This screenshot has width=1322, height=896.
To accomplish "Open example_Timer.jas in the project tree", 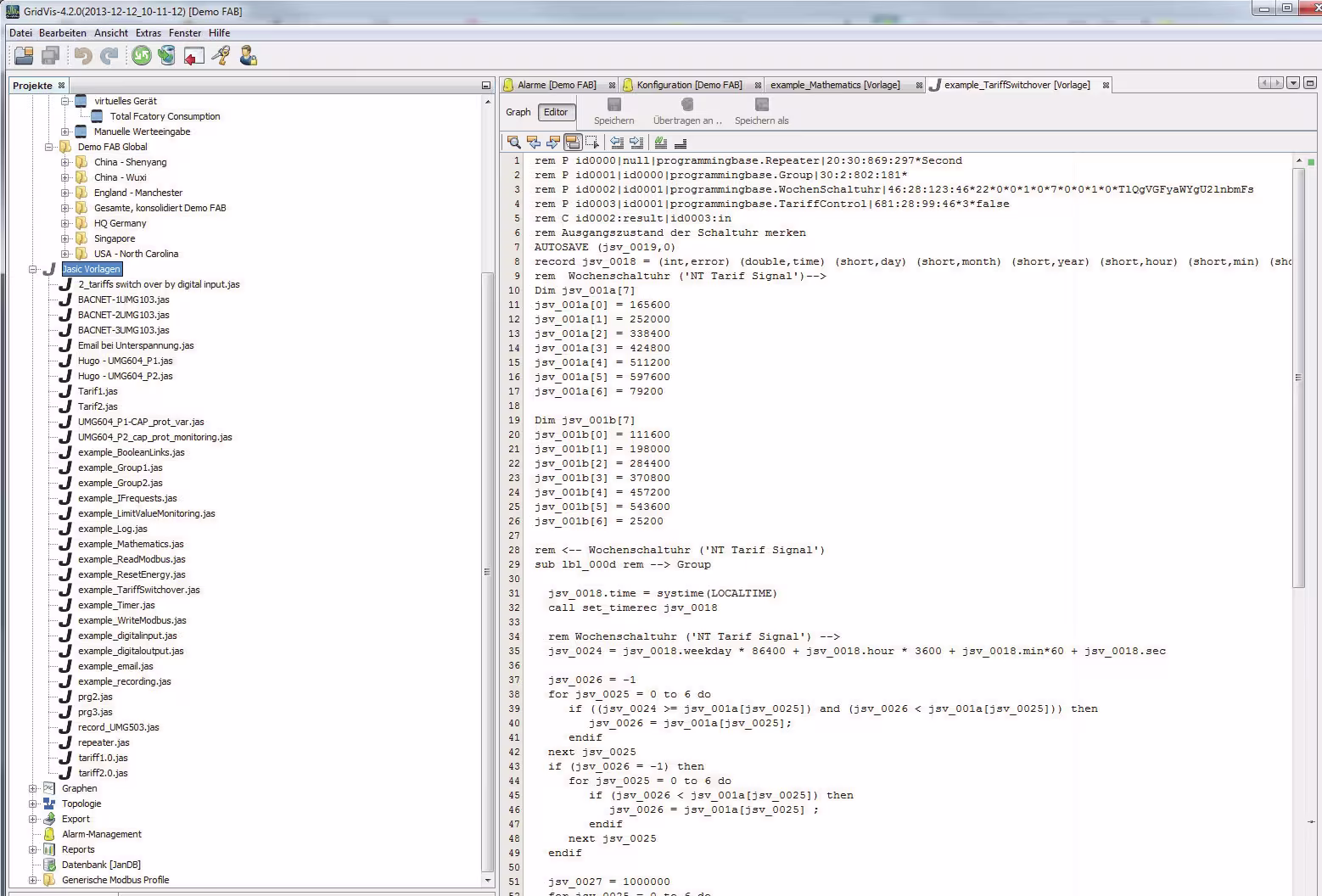I will point(116,605).
